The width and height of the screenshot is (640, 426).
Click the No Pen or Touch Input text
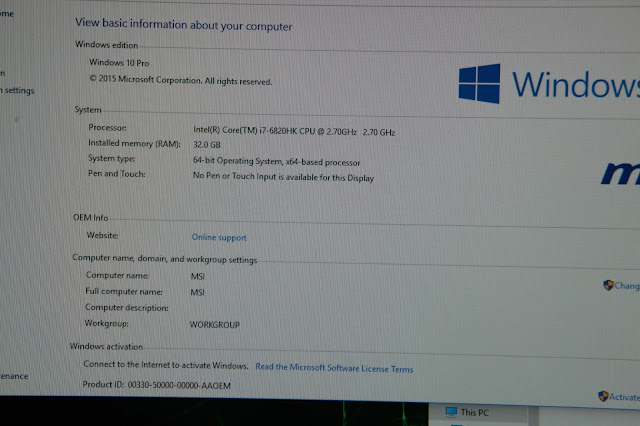click(283, 177)
